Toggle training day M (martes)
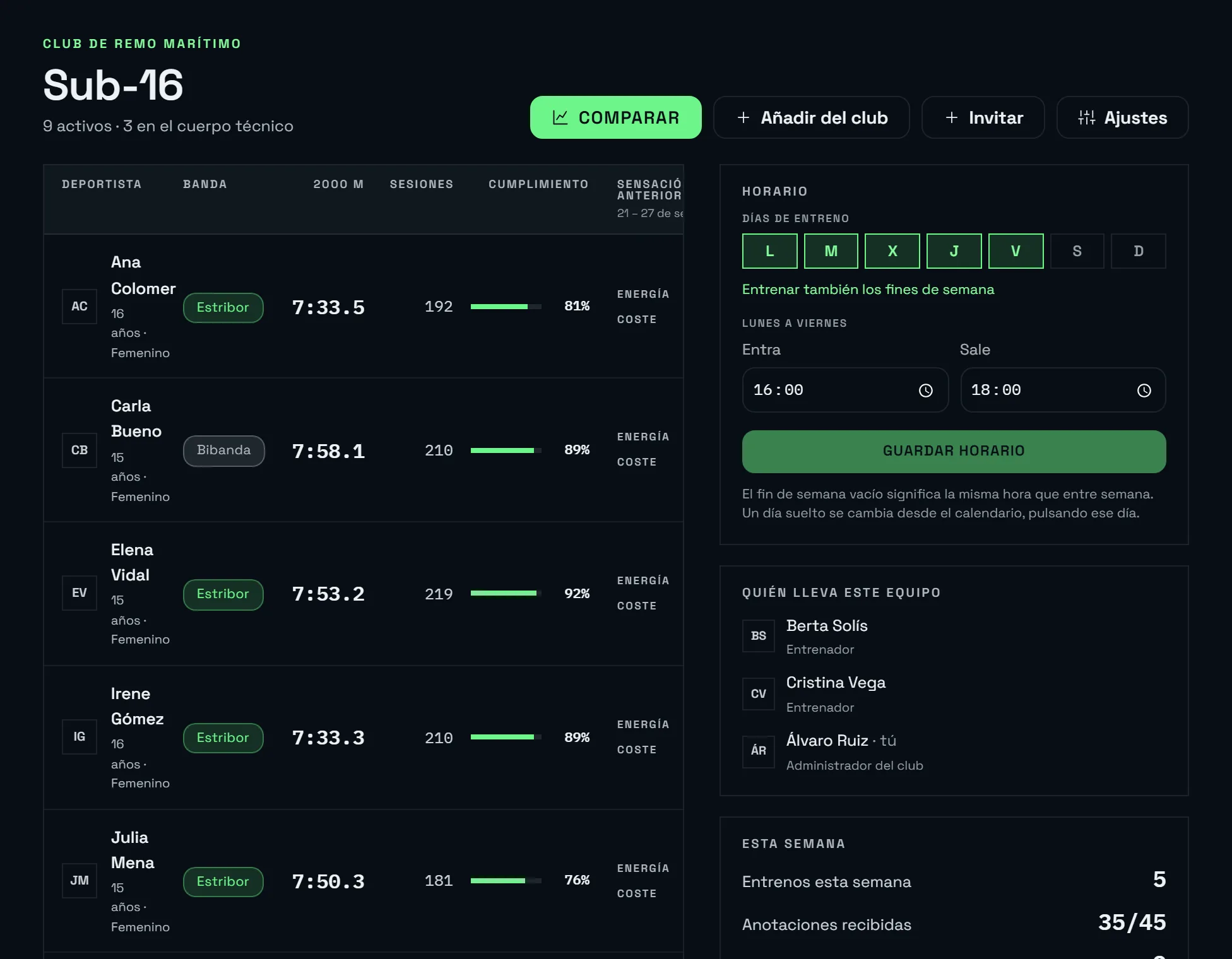This screenshot has width=1232, height=959. pyautogui.click(x=831, y=251)
